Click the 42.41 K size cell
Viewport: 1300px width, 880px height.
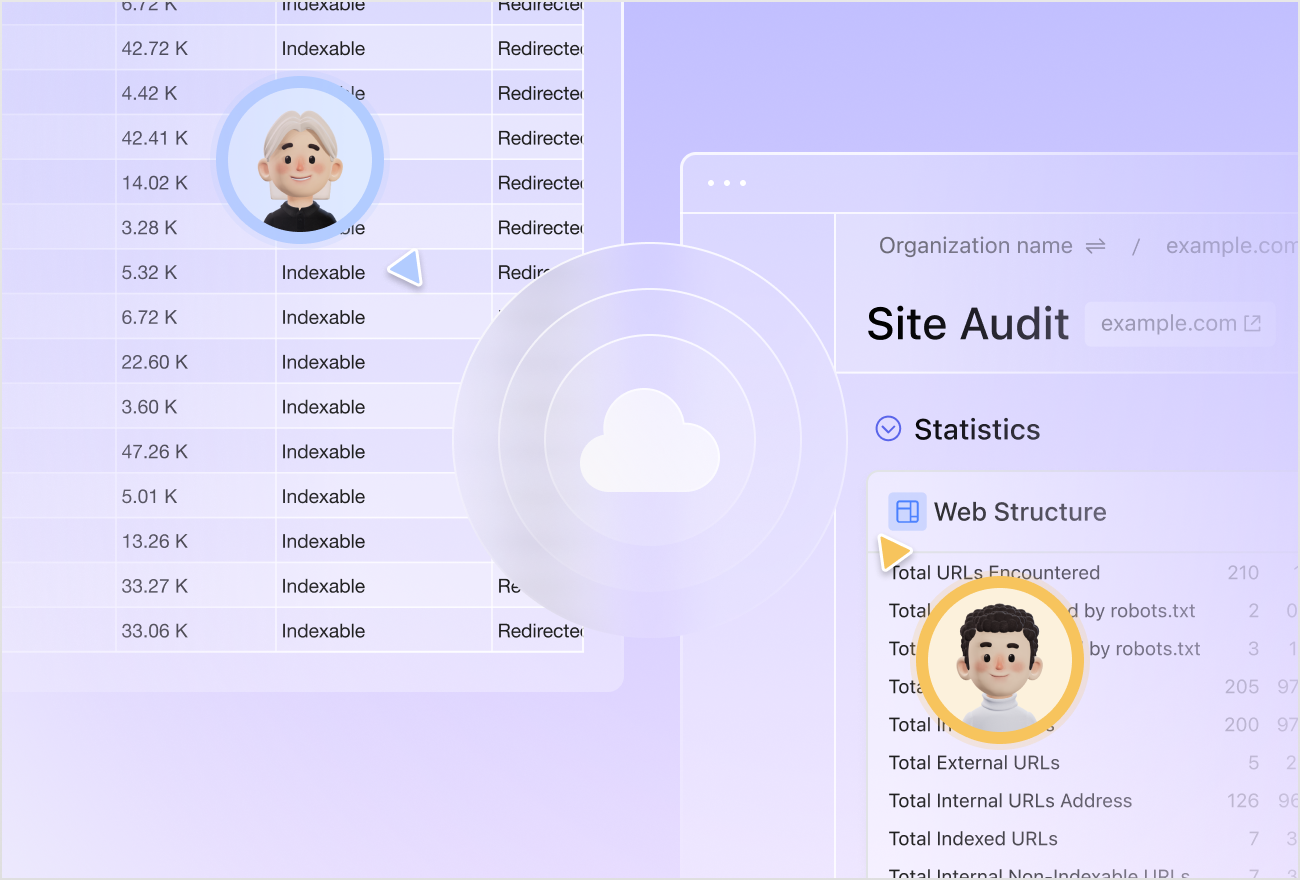click(155, 138)
